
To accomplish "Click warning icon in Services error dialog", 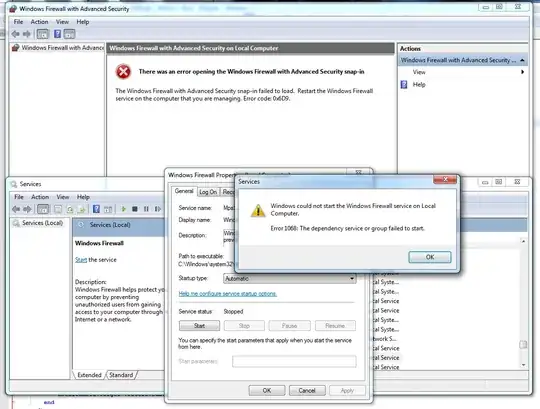I will [x=258, y=210].
